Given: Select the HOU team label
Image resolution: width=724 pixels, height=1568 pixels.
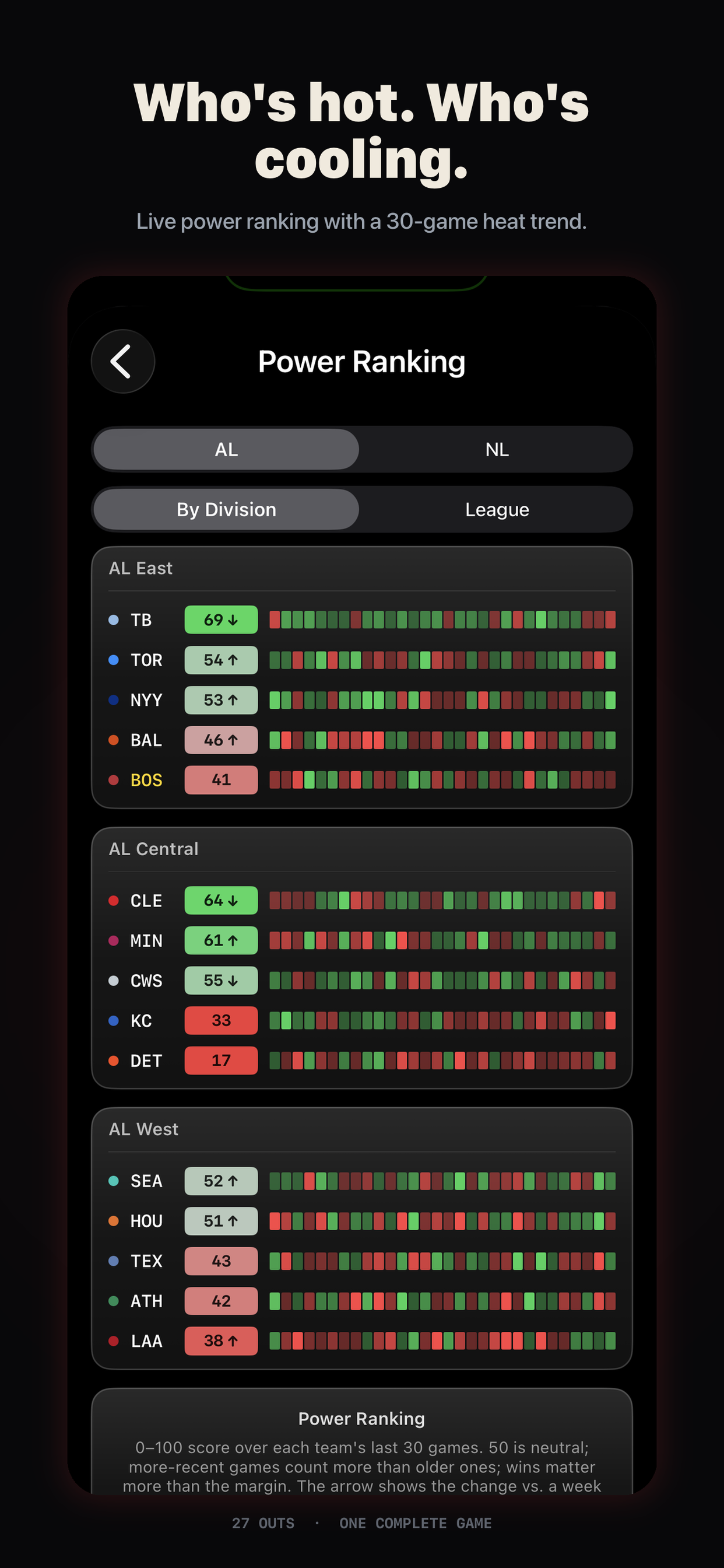Looking at the screenshot, I should coord(146,1221).
